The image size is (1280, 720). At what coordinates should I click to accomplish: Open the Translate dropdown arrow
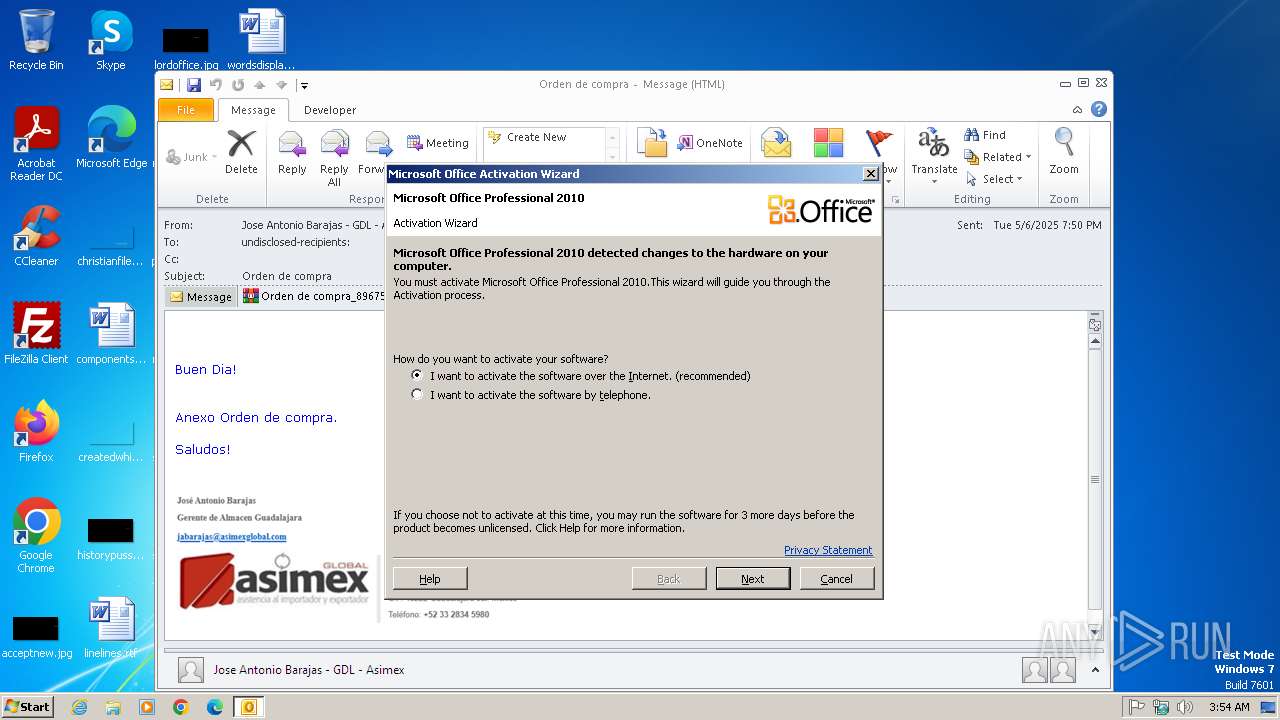tap(934, 182)
